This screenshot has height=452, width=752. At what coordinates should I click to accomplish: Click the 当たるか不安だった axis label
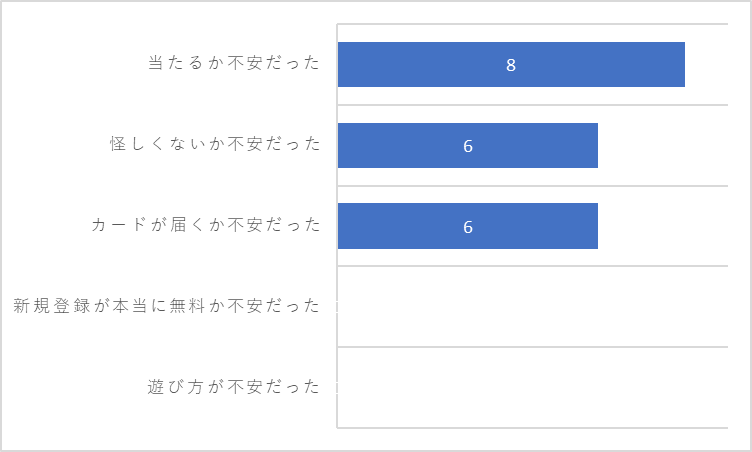pyautogui.click(x=234, y=63)
